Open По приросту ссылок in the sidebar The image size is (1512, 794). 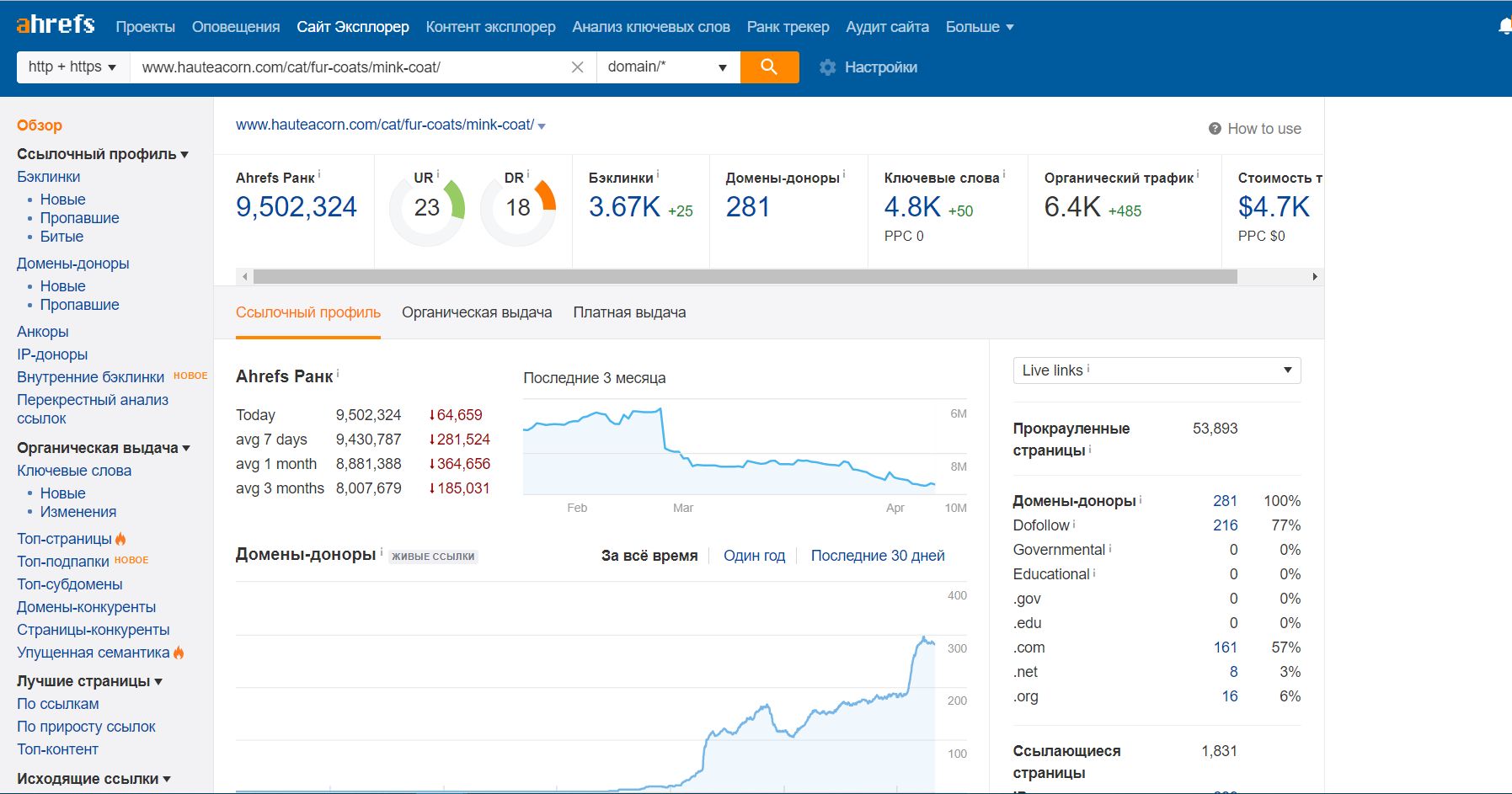pos(86,727)
